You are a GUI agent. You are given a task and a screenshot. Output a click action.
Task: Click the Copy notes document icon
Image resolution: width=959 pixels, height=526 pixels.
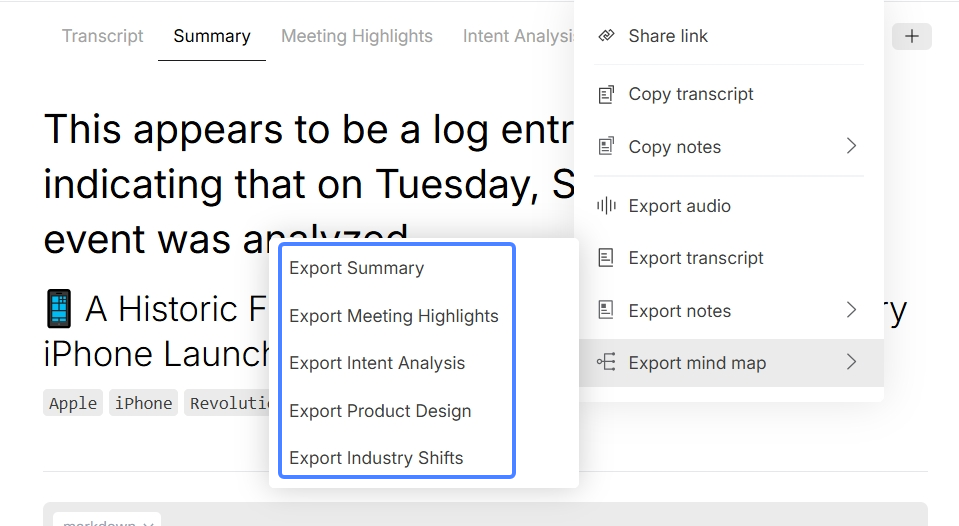pos(606,146)
